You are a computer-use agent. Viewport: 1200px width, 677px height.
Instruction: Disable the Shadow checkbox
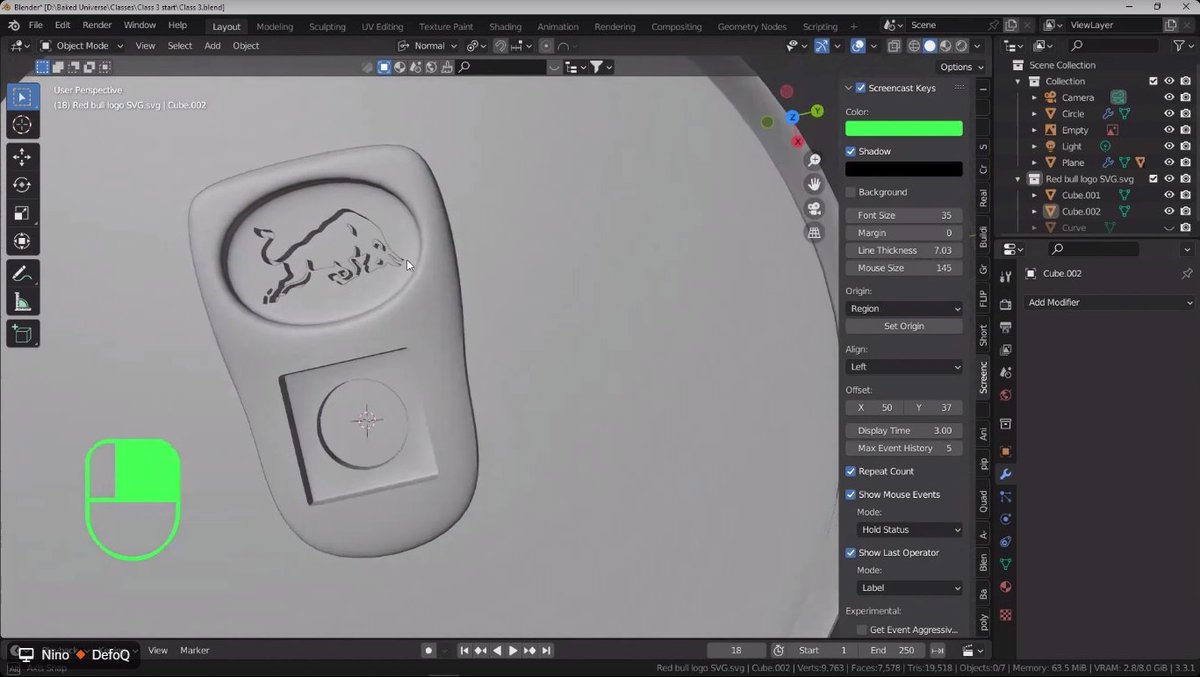coord(851,151)
